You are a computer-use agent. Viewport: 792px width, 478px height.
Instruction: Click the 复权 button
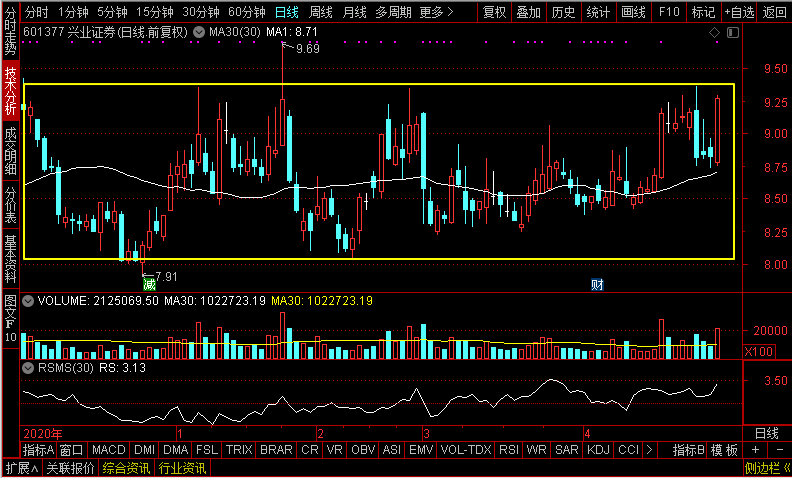[x=494, y=12]
